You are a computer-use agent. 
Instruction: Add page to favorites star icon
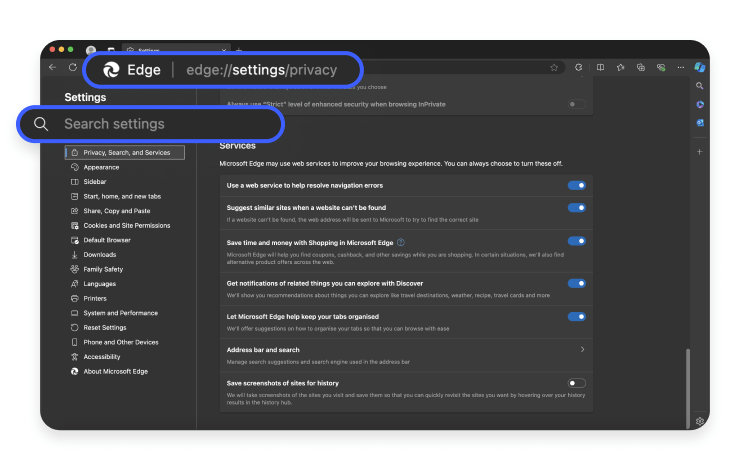(x=554, y=67)
